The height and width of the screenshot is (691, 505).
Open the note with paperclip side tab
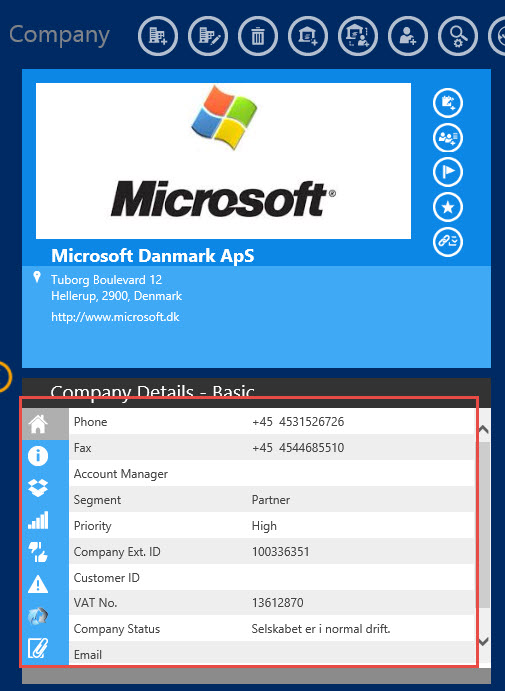[x=38, y=648]
